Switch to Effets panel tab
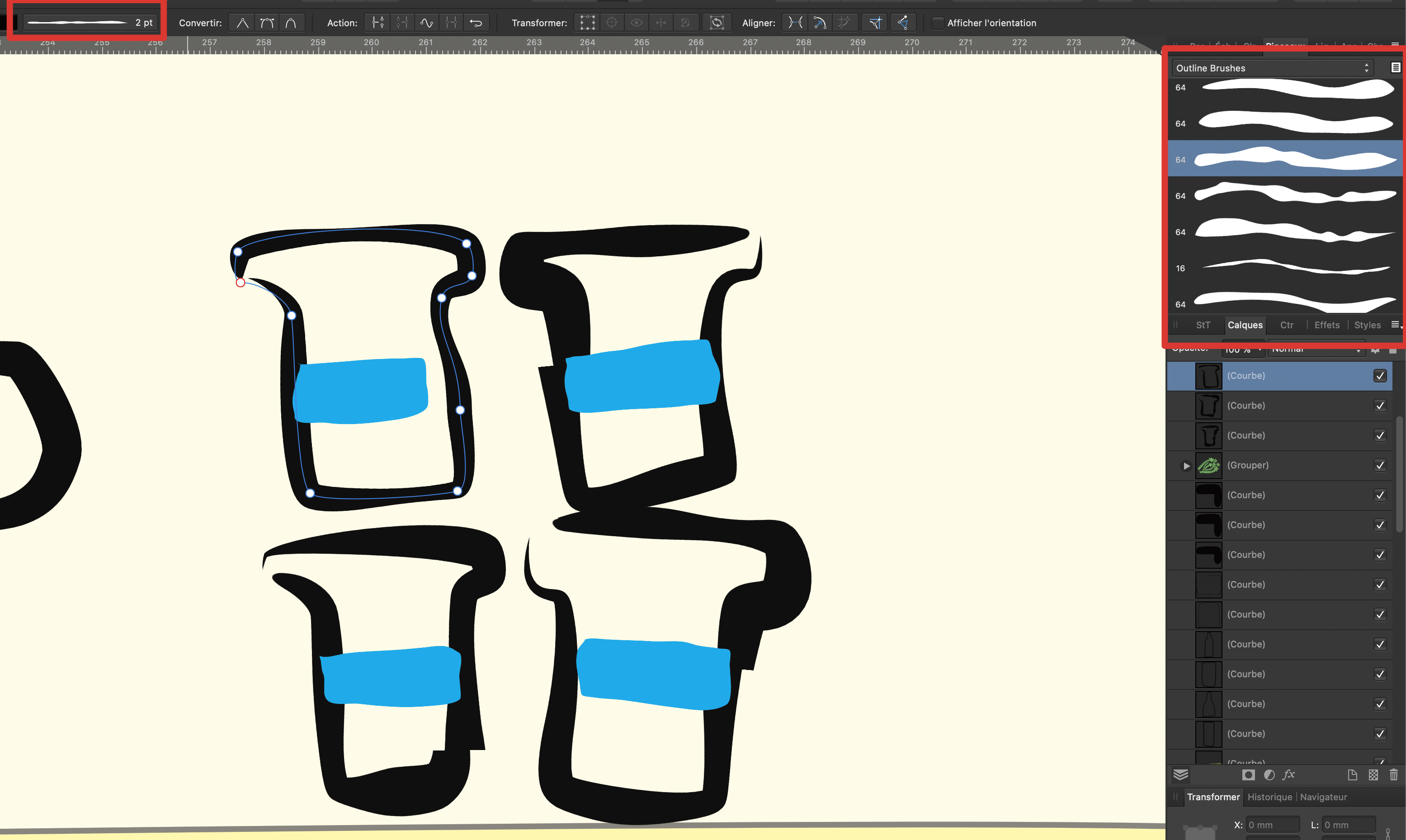The height and width of the screenshot is (840, 1406). coord(1326,325)
